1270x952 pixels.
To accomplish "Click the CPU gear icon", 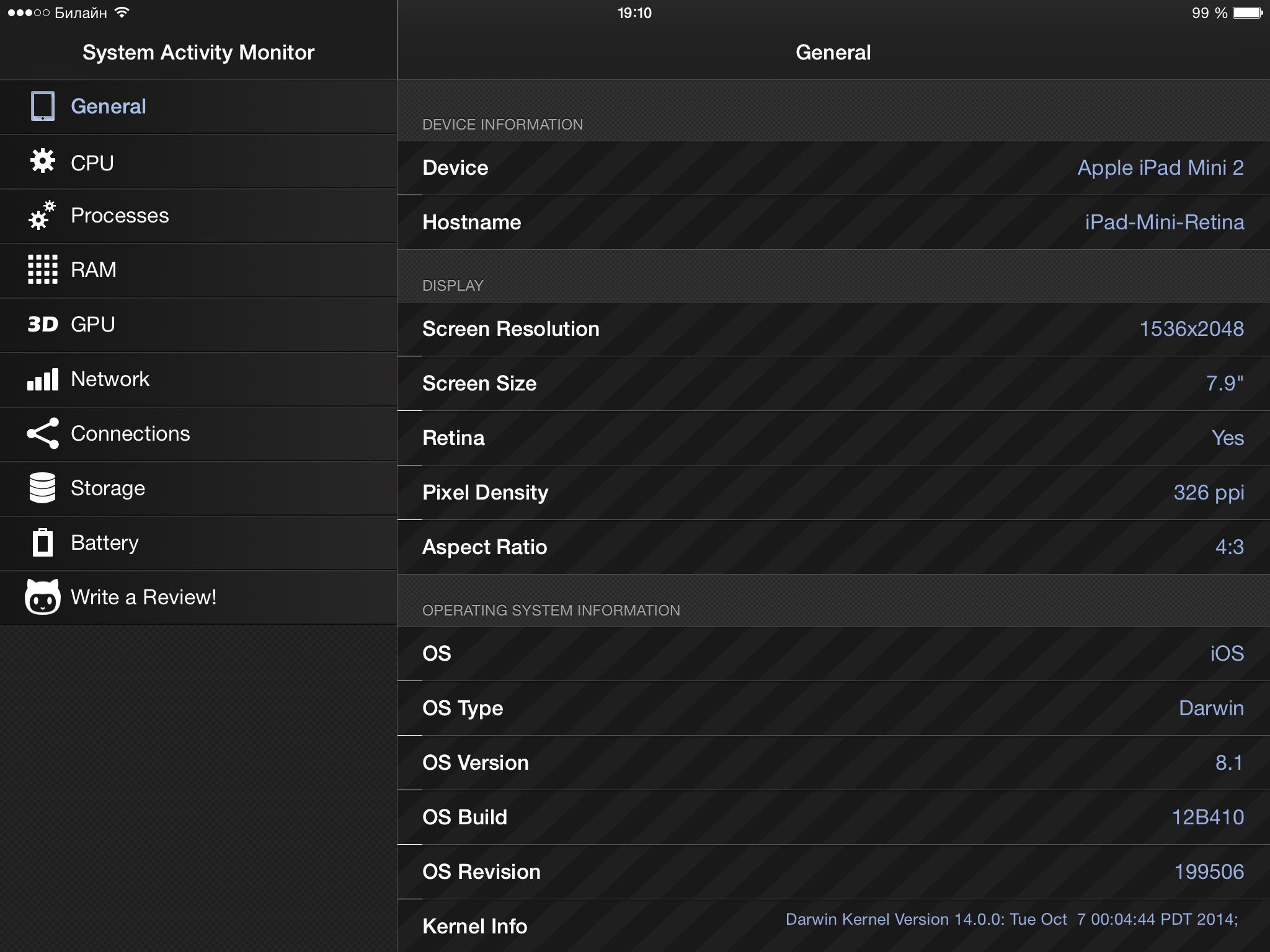I will [43, 161].
